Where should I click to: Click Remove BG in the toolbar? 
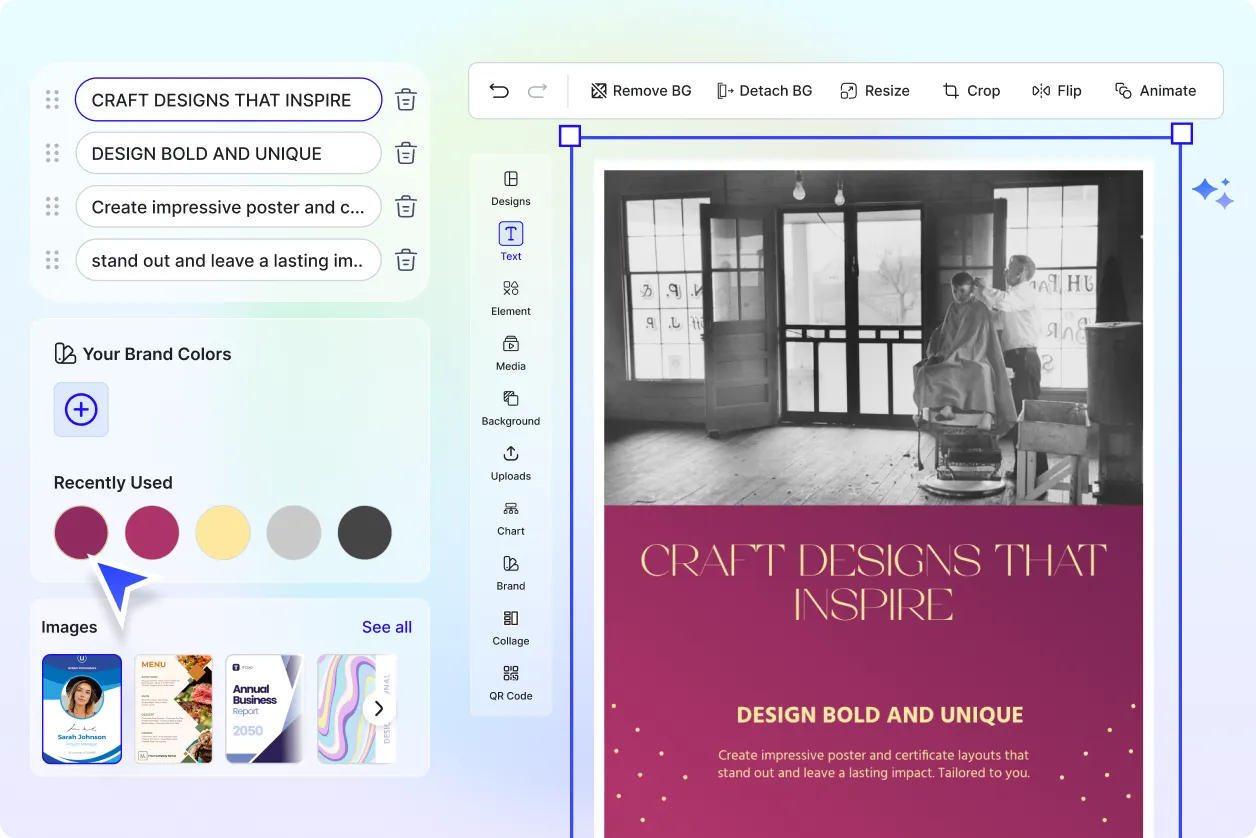pos(641,91)
